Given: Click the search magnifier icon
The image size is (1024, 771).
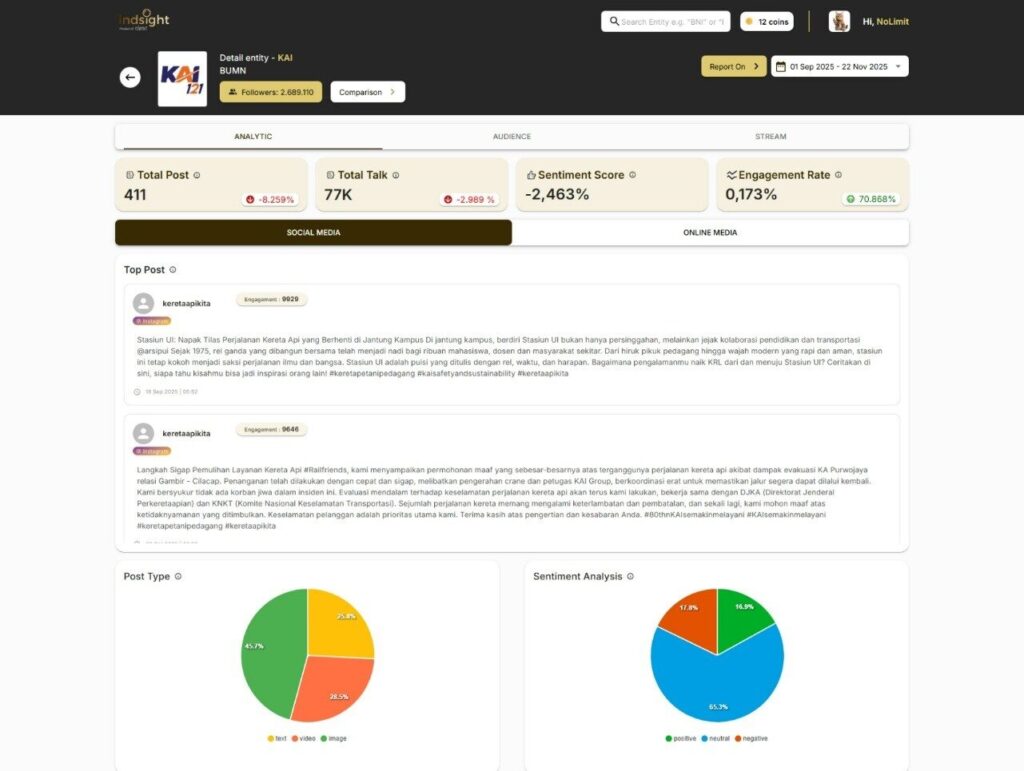Looking at the screenshot, I should (614, 20).
